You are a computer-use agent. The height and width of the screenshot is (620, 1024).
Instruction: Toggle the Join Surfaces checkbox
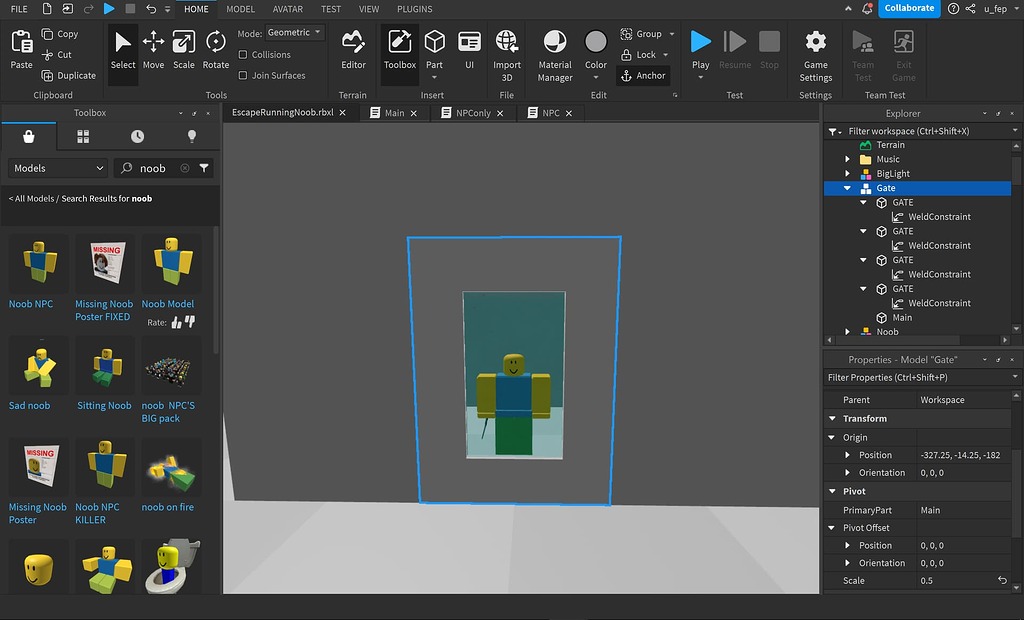[243, 75]
